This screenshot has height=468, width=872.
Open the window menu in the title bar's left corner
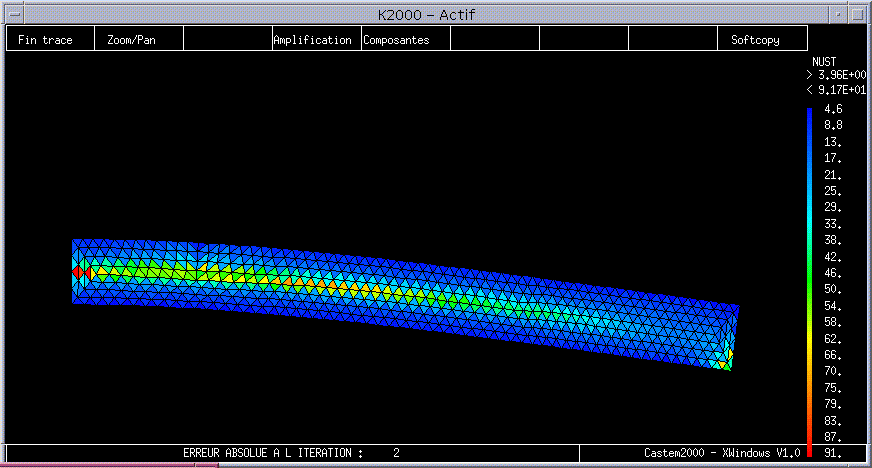(x=12, y=13)
